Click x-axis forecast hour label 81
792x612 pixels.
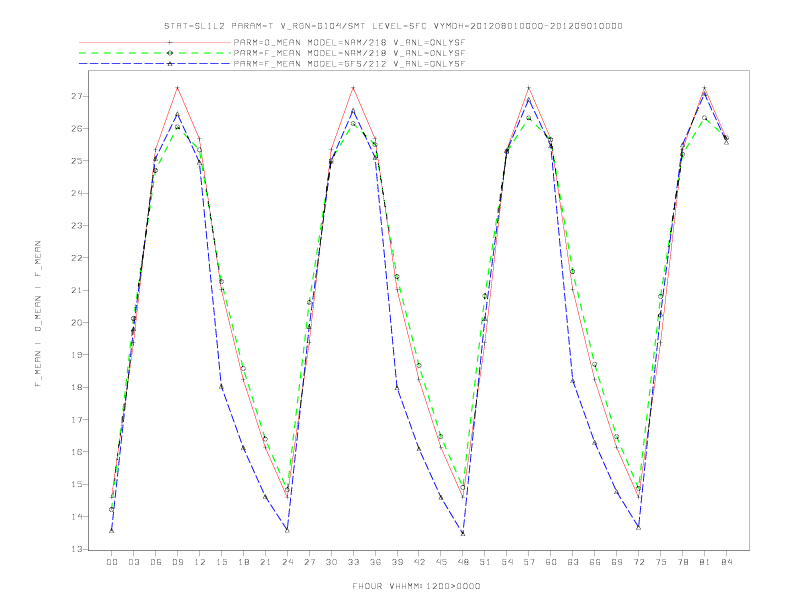pyautogui.click(x=705, y=562)
